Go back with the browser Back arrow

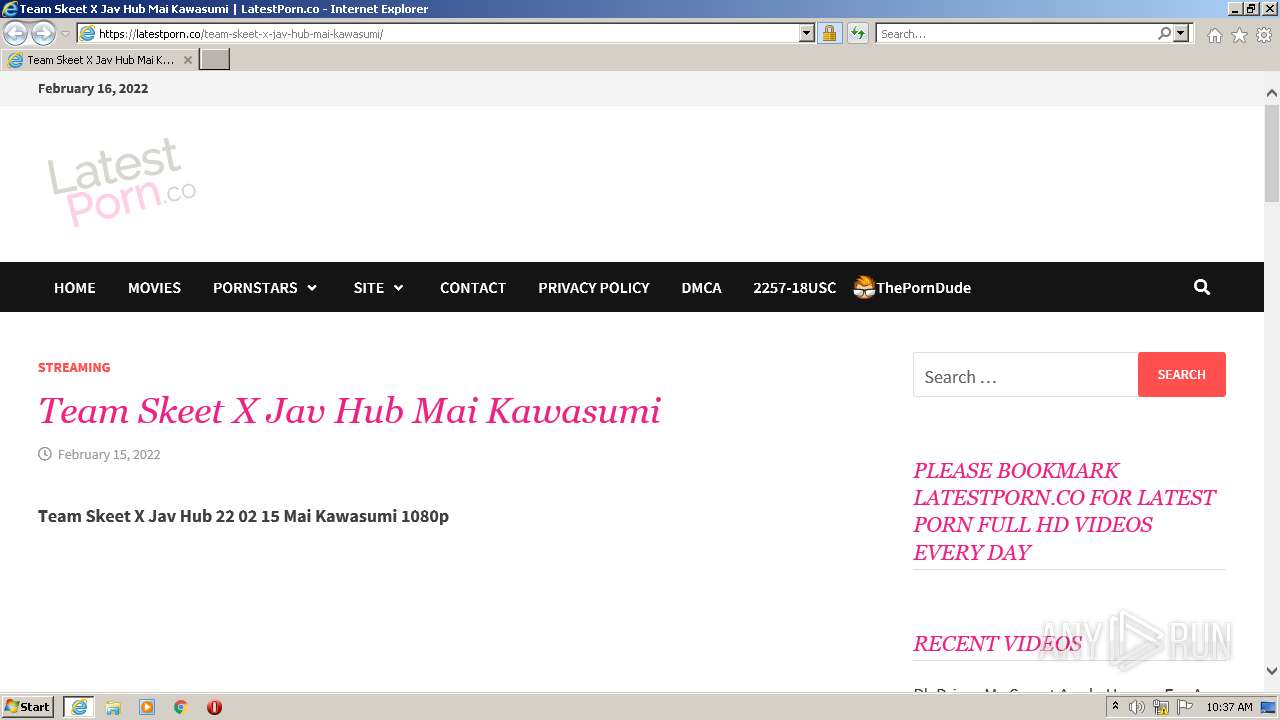(x=15, y=33)
